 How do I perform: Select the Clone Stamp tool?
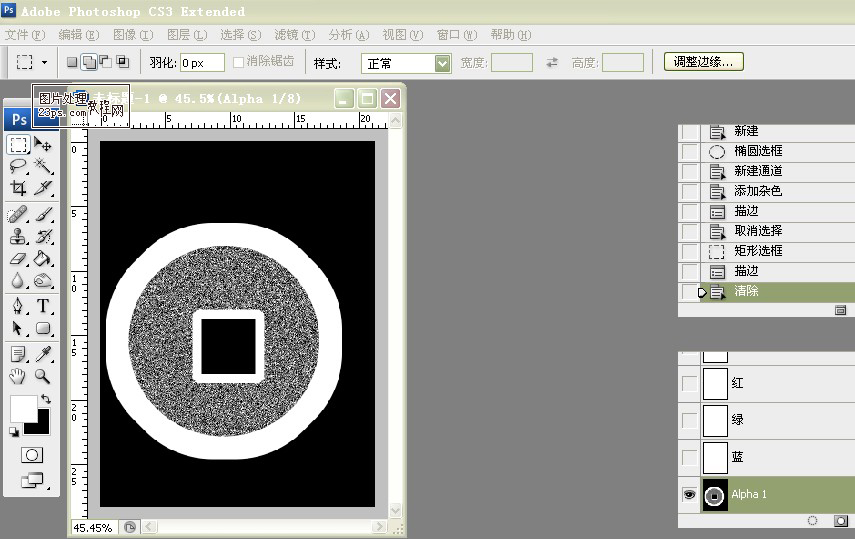[x=18, y=236]
